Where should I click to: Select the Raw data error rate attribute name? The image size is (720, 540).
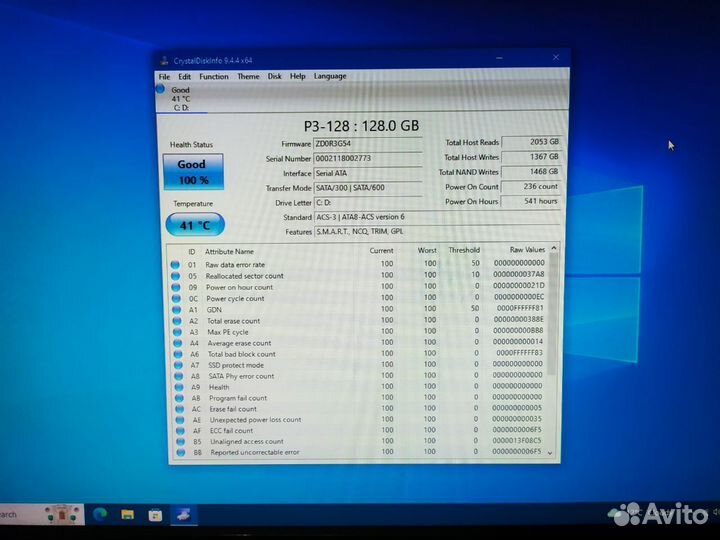tap(235, 265)
